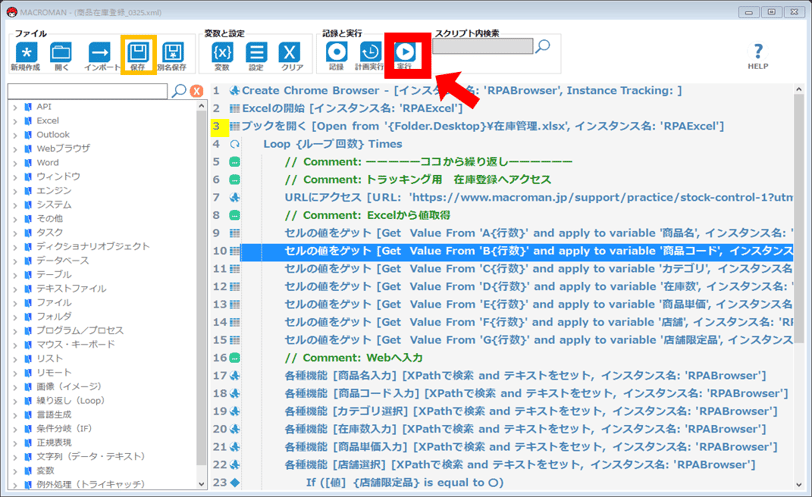Select line 4 Loop Times command

tap(333, 144)
